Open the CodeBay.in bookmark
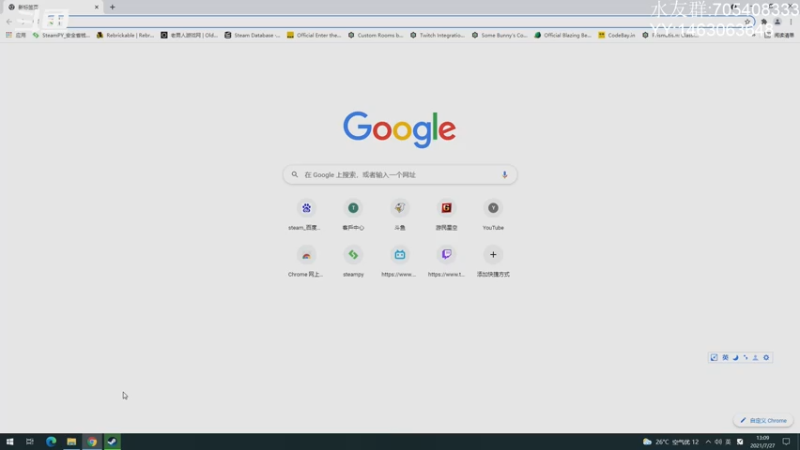800x450 pixels. (617, 35)
